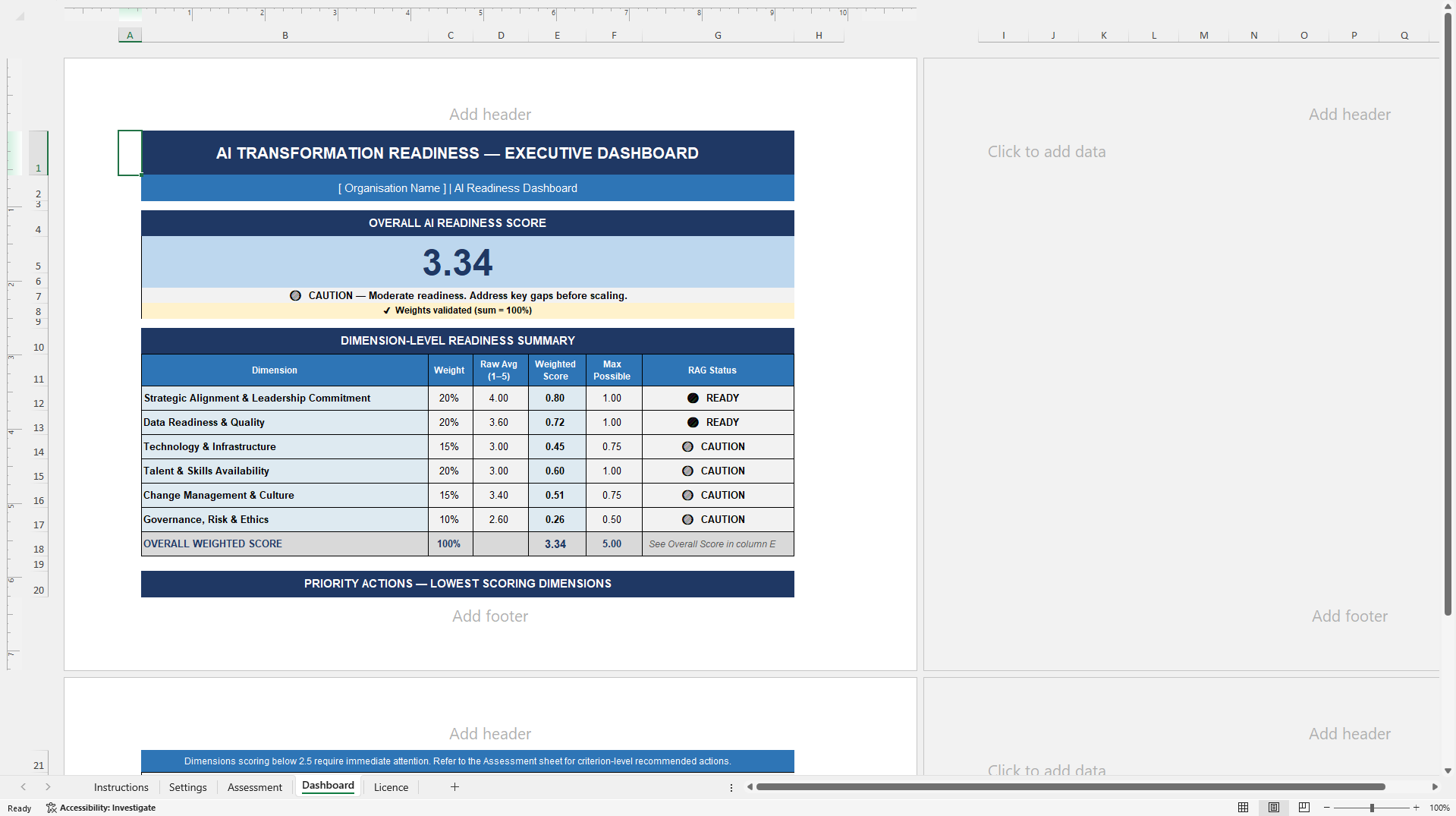
Task: Select column M header
Action: pos(1203,35)
